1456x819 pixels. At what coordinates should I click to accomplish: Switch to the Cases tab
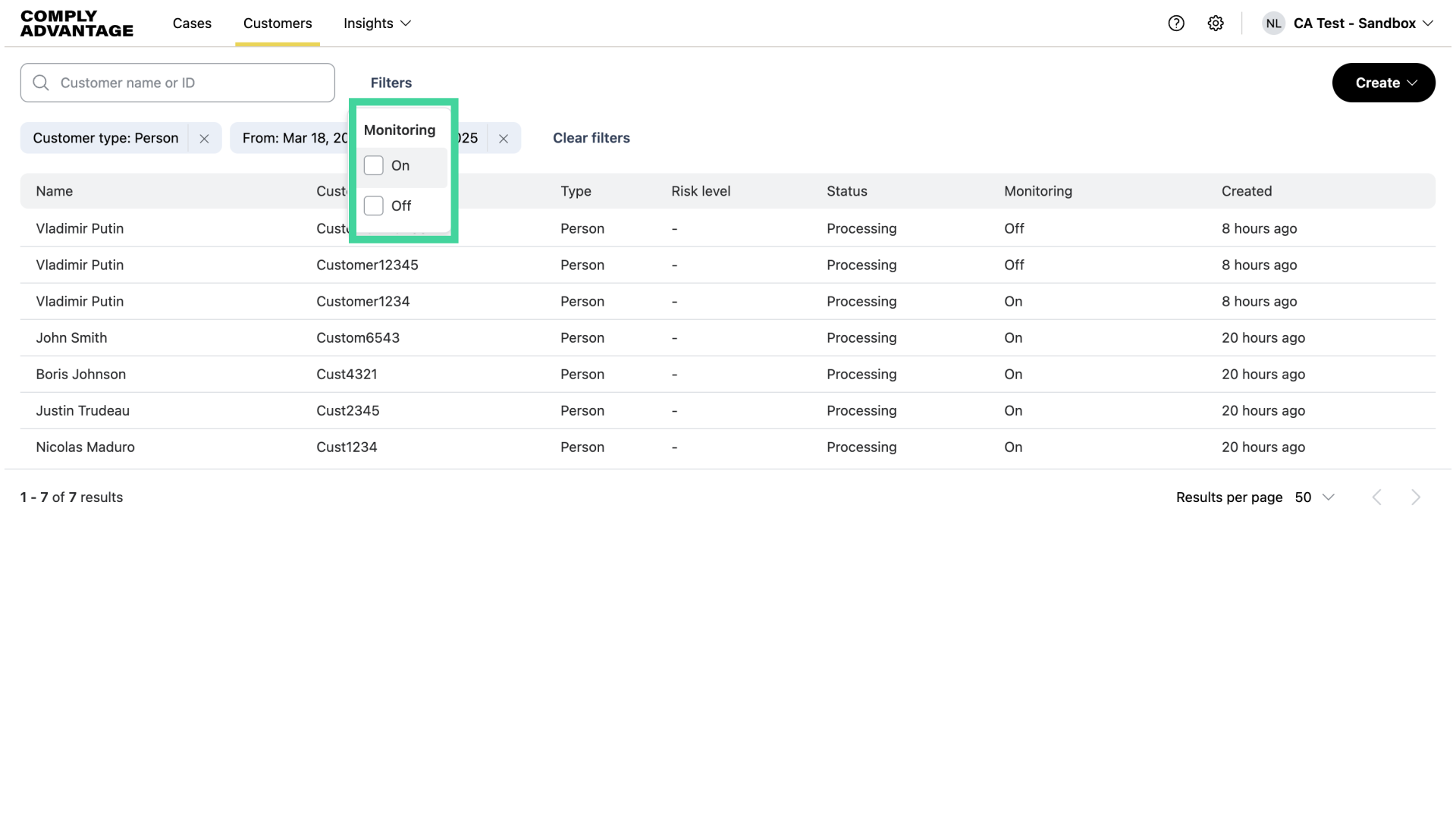192,24
